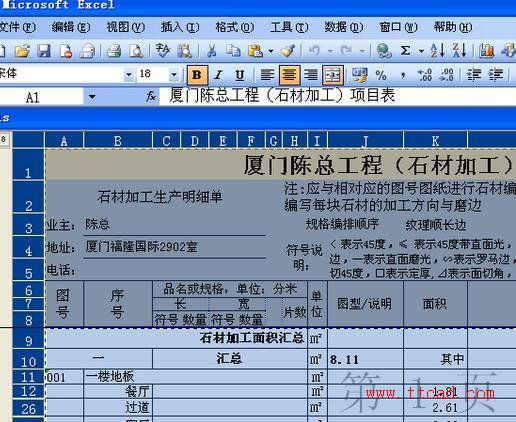This screenshot has height=422, width=516.
Task: Click the Name Box showing A1
Action: [42, 97]
